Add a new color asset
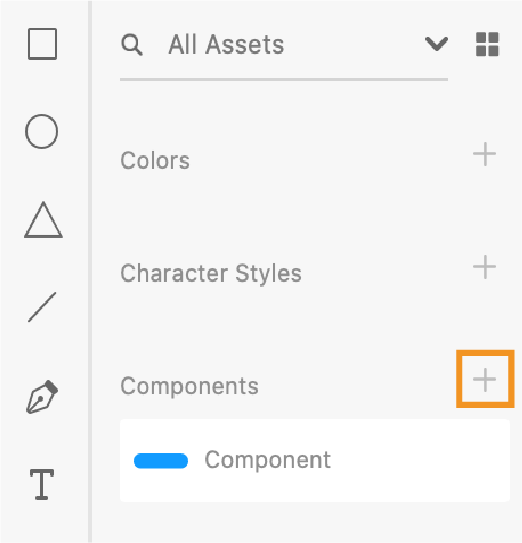The width and height of the screenshot is (522, 543). click(484, 154)
